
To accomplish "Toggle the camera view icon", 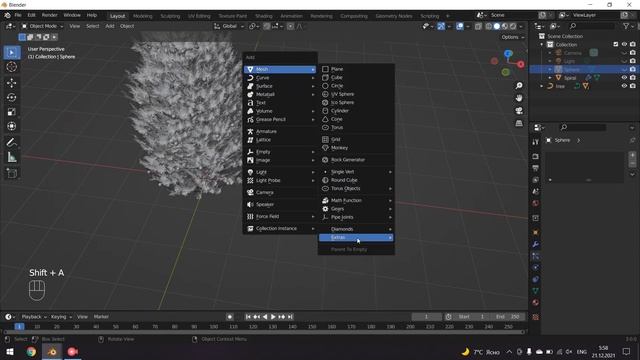I will (x=519, y=111).
